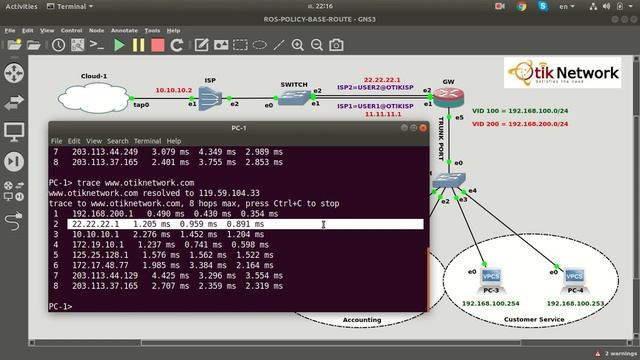The height and width of the screenshot is (360, 640).
Task: Open GNS3 Edit menu
Action: [27, 31]
